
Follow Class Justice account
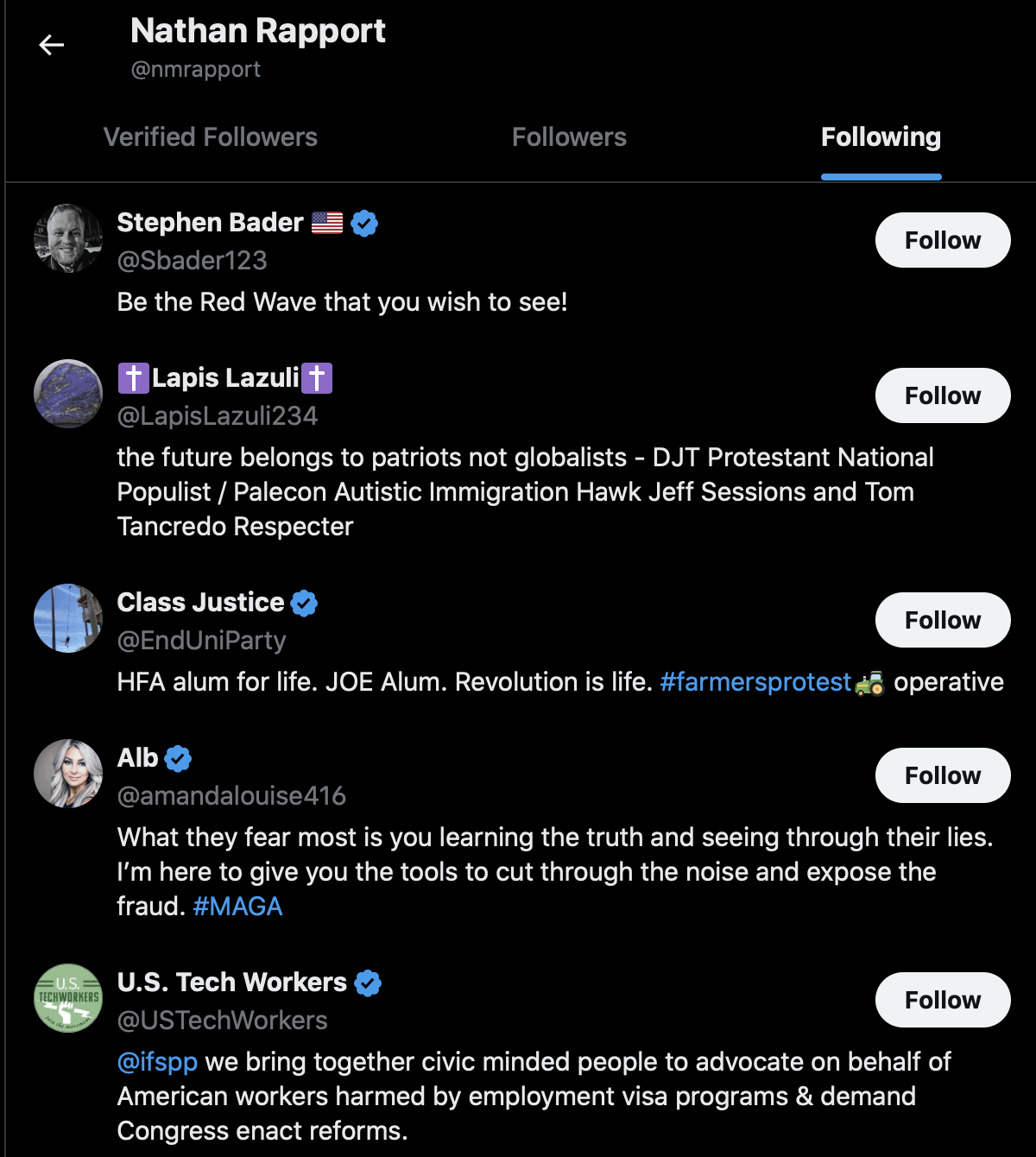coord(942,620)
